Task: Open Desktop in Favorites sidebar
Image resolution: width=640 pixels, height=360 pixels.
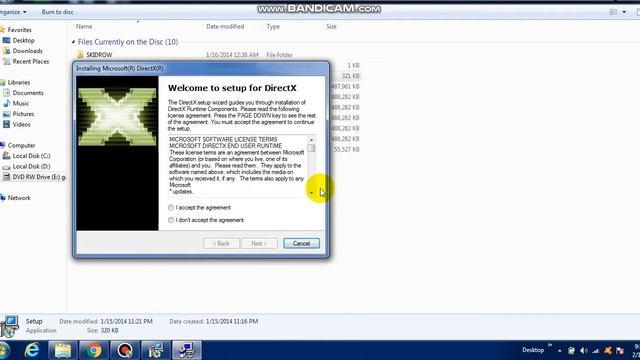Action: coord(23,40)
